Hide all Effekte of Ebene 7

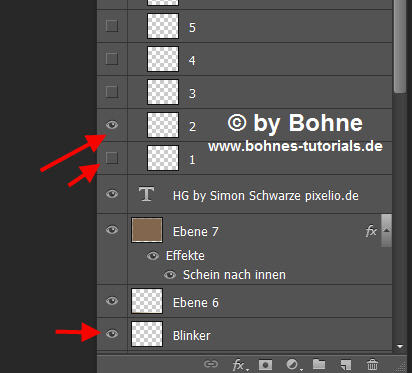tap(153, 256)
